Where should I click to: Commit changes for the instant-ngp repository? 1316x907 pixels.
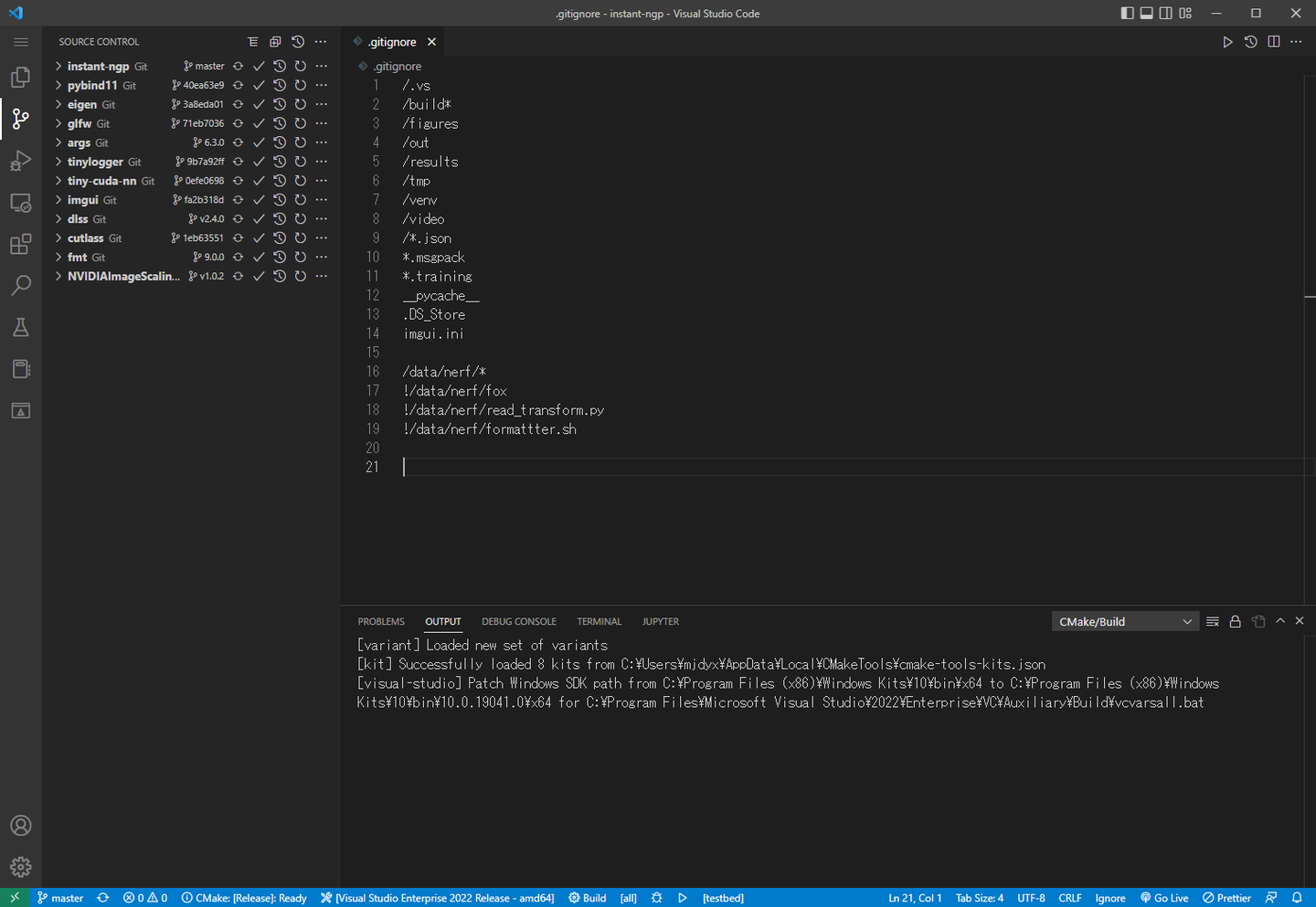[259, 66]
